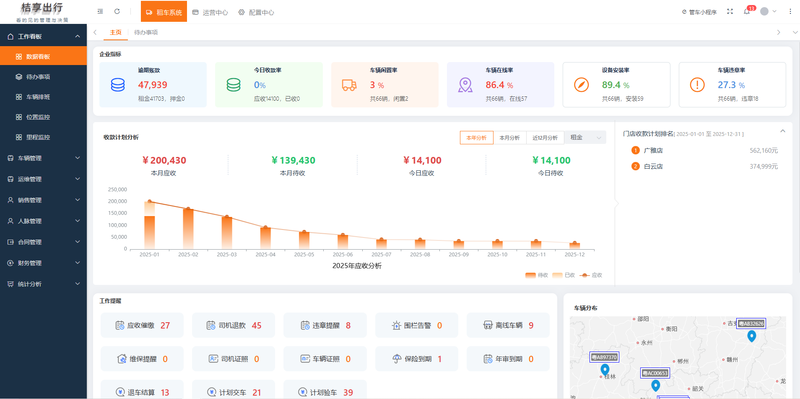Click the 司机退款 reminder icon
Image resolution: width=800 pixels, height=399 pixels.
(211, 325)
